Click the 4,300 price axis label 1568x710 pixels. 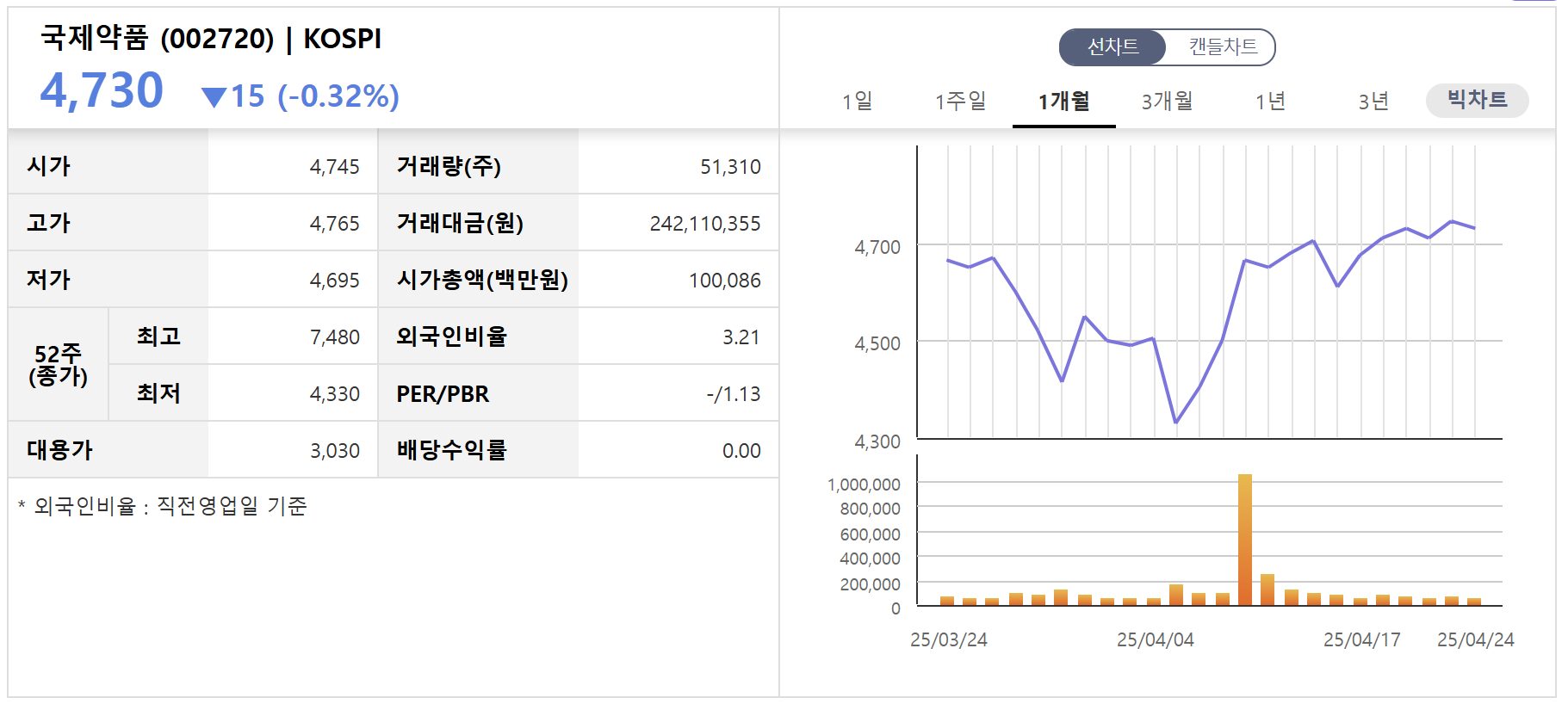pyautogui.click(x=877, y=442)
